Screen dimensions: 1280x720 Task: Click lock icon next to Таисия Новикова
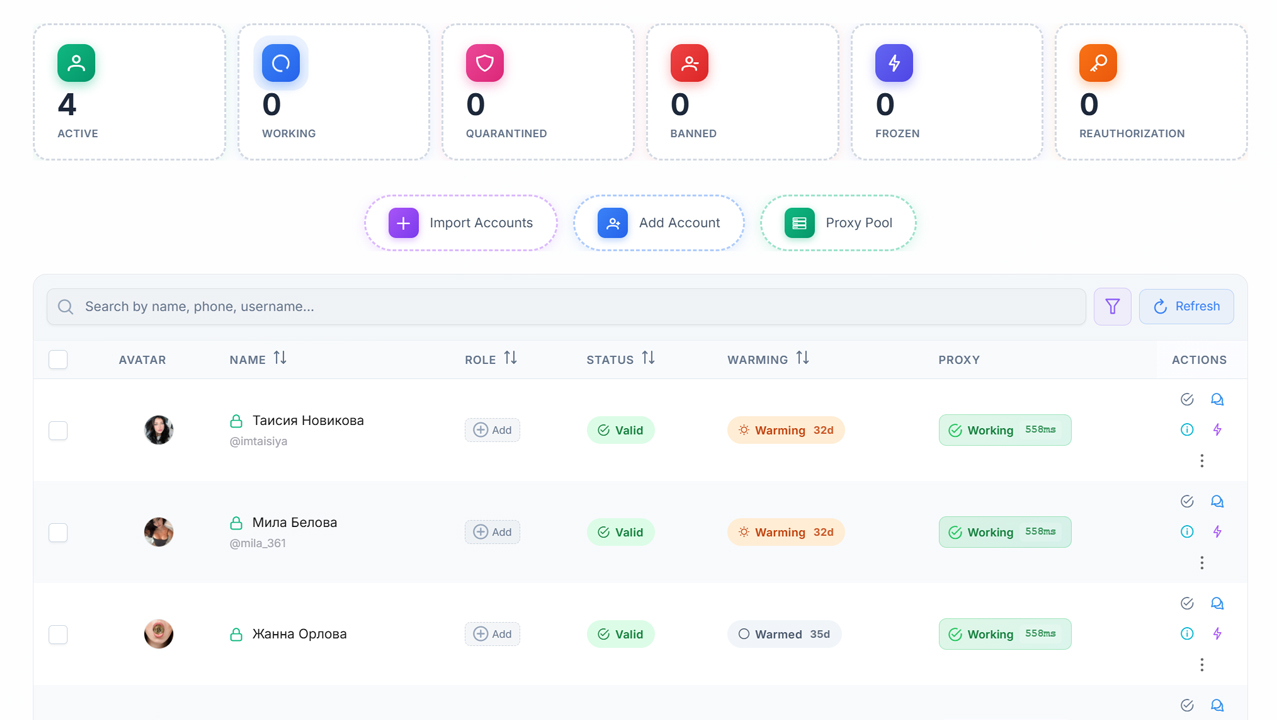click(236, 421)
